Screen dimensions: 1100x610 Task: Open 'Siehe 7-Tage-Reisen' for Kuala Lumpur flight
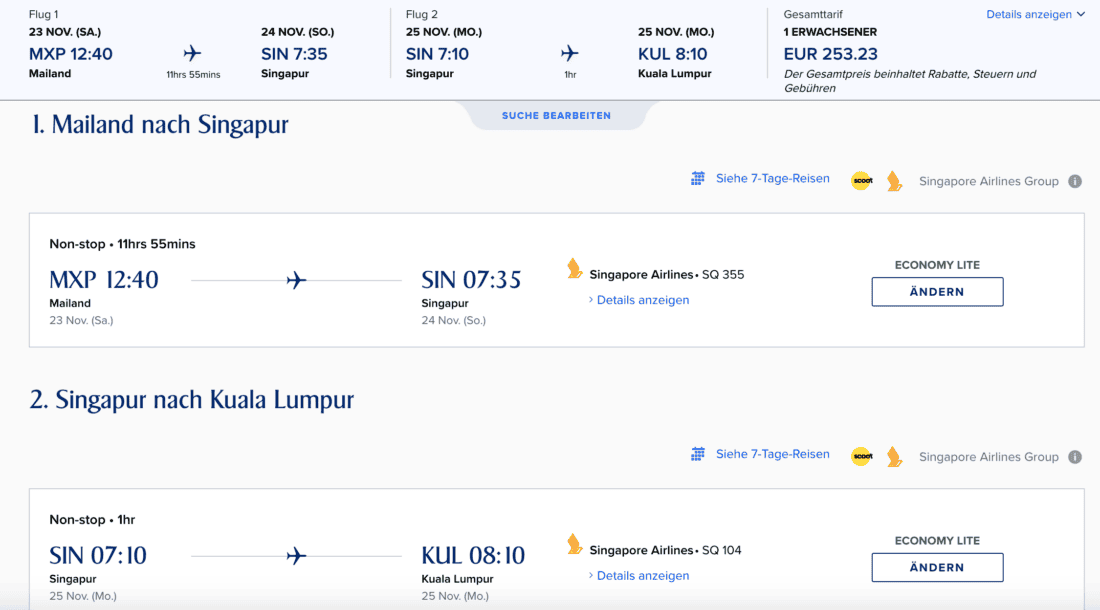tap(772, 454)
